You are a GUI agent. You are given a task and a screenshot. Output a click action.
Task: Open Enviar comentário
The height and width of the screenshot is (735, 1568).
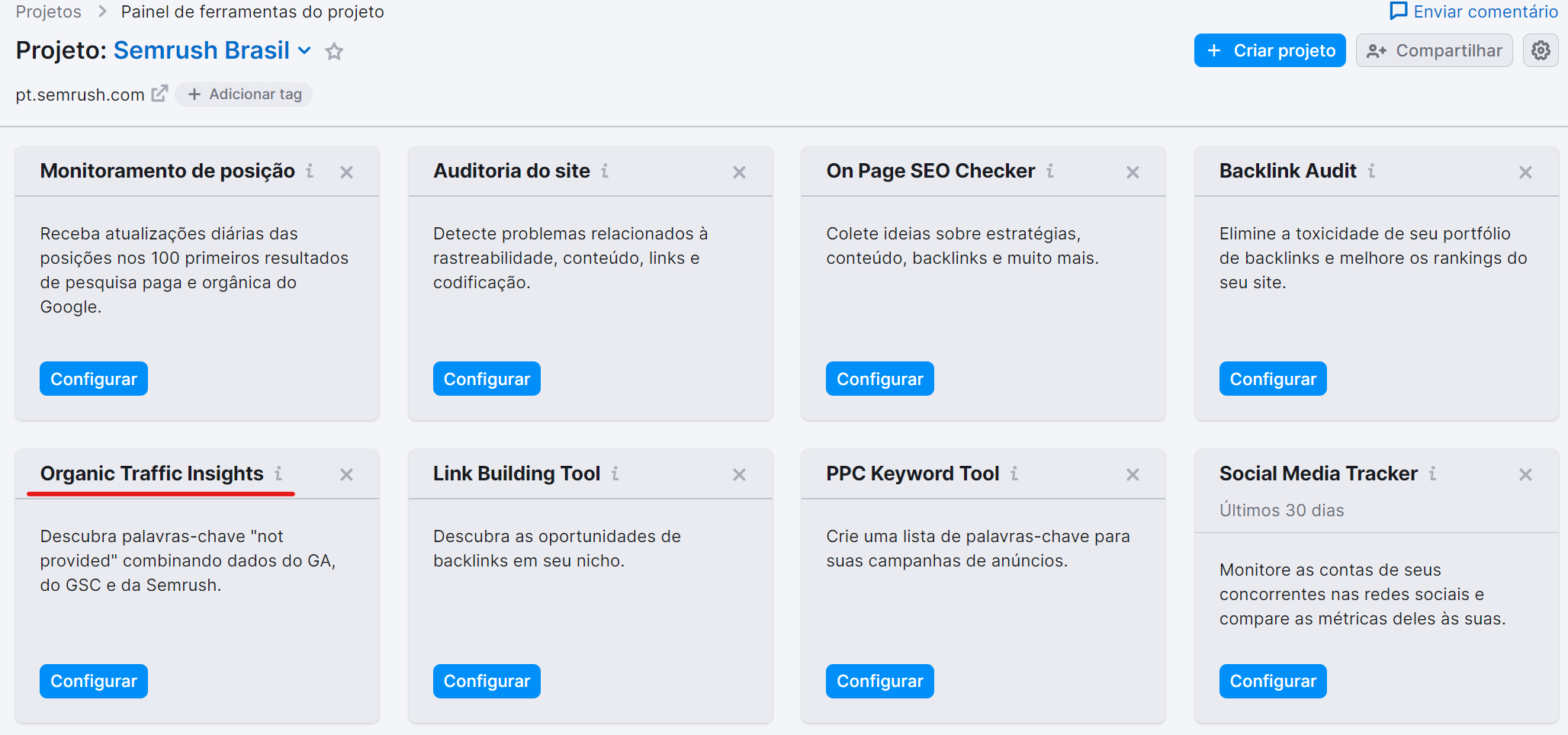(x=1484, y=11)
